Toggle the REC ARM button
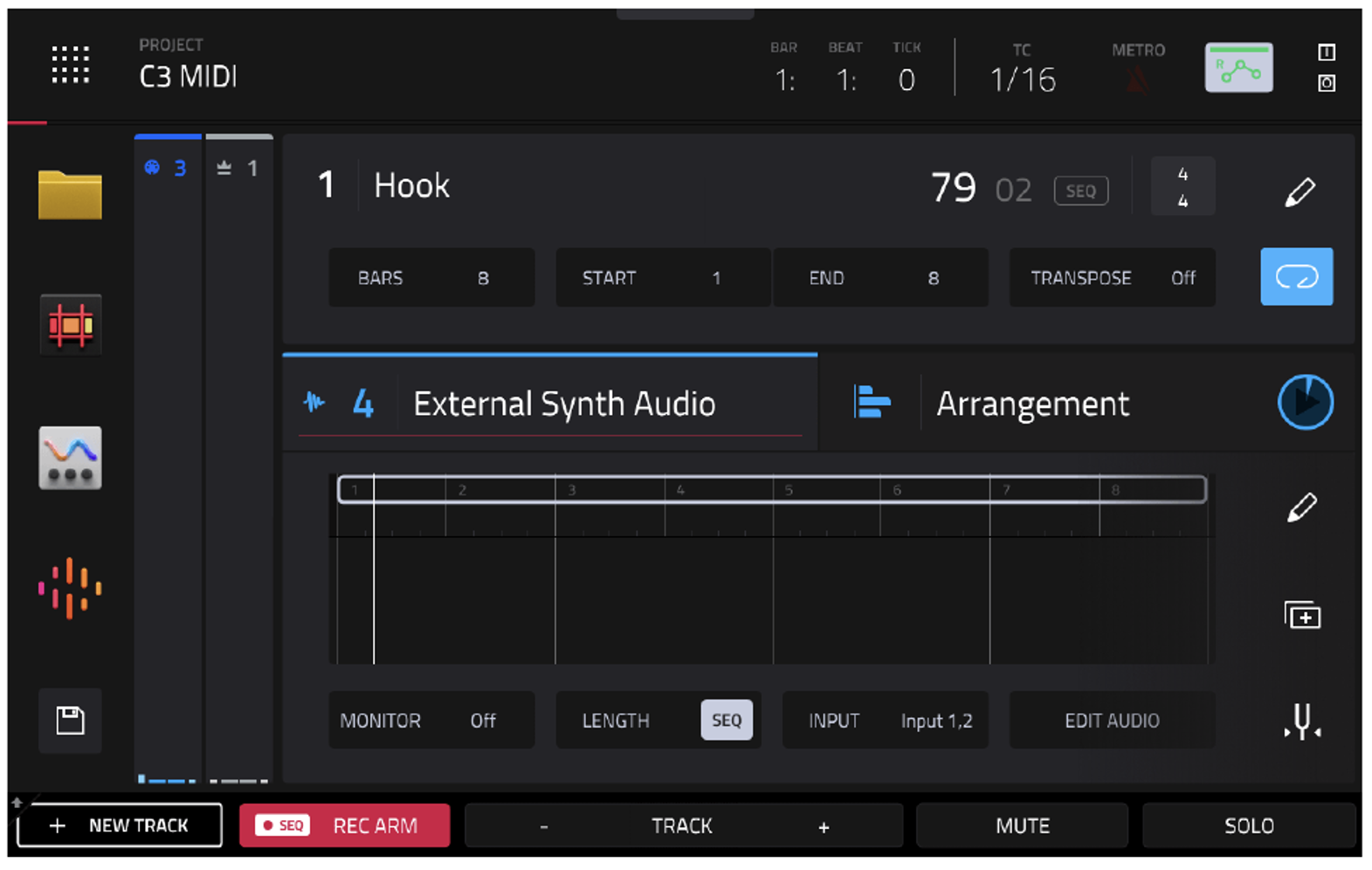This screenshot has width=1372, height=870. click(344, 825)
